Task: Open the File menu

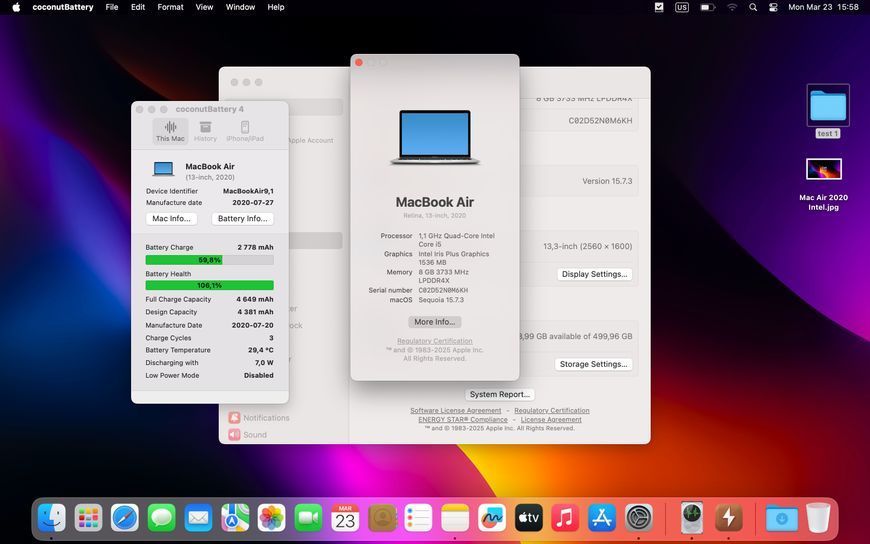Action: [x=112, y=7]
